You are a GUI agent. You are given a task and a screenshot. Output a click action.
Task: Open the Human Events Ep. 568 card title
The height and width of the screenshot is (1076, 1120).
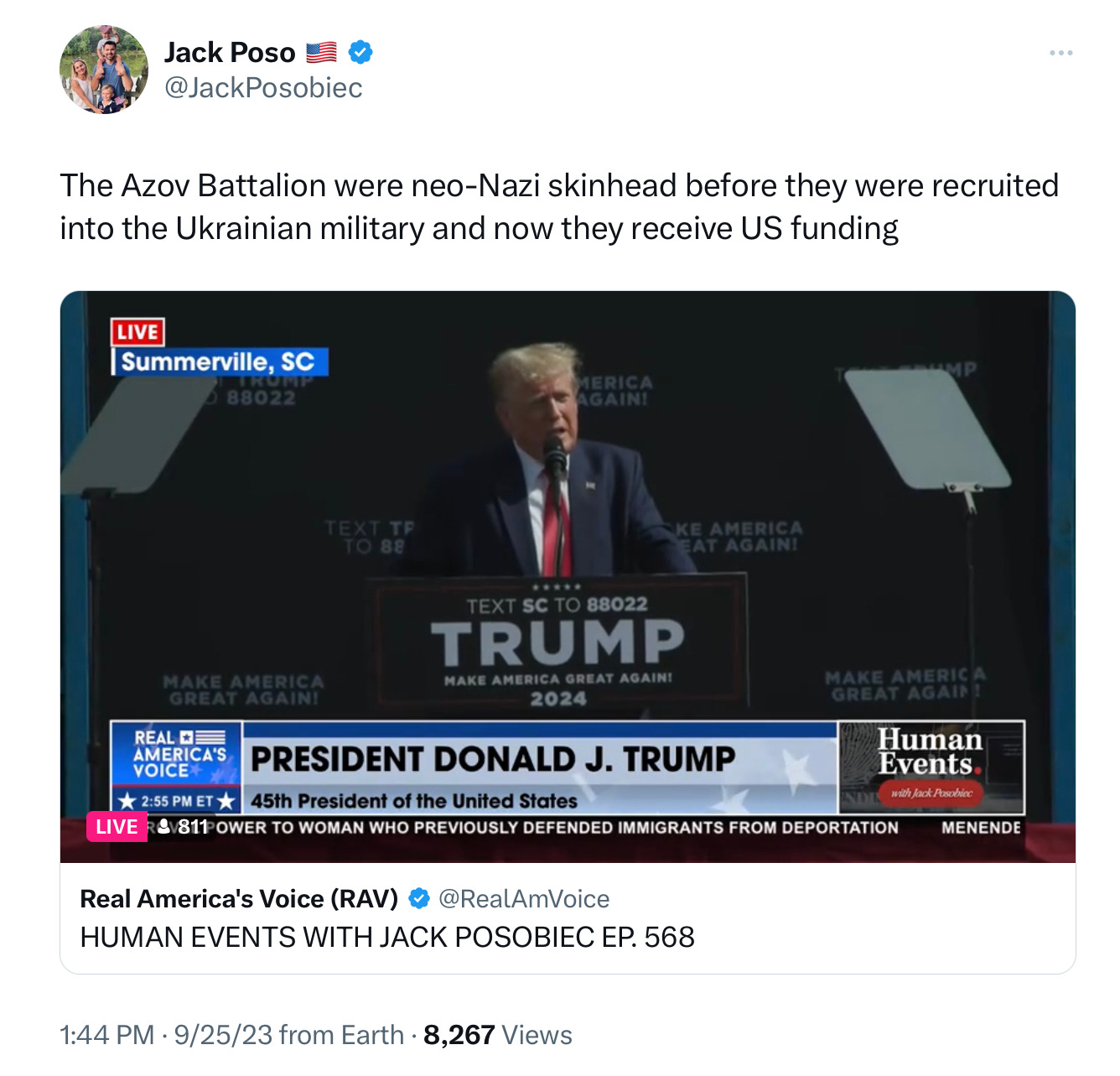[387, 937]
